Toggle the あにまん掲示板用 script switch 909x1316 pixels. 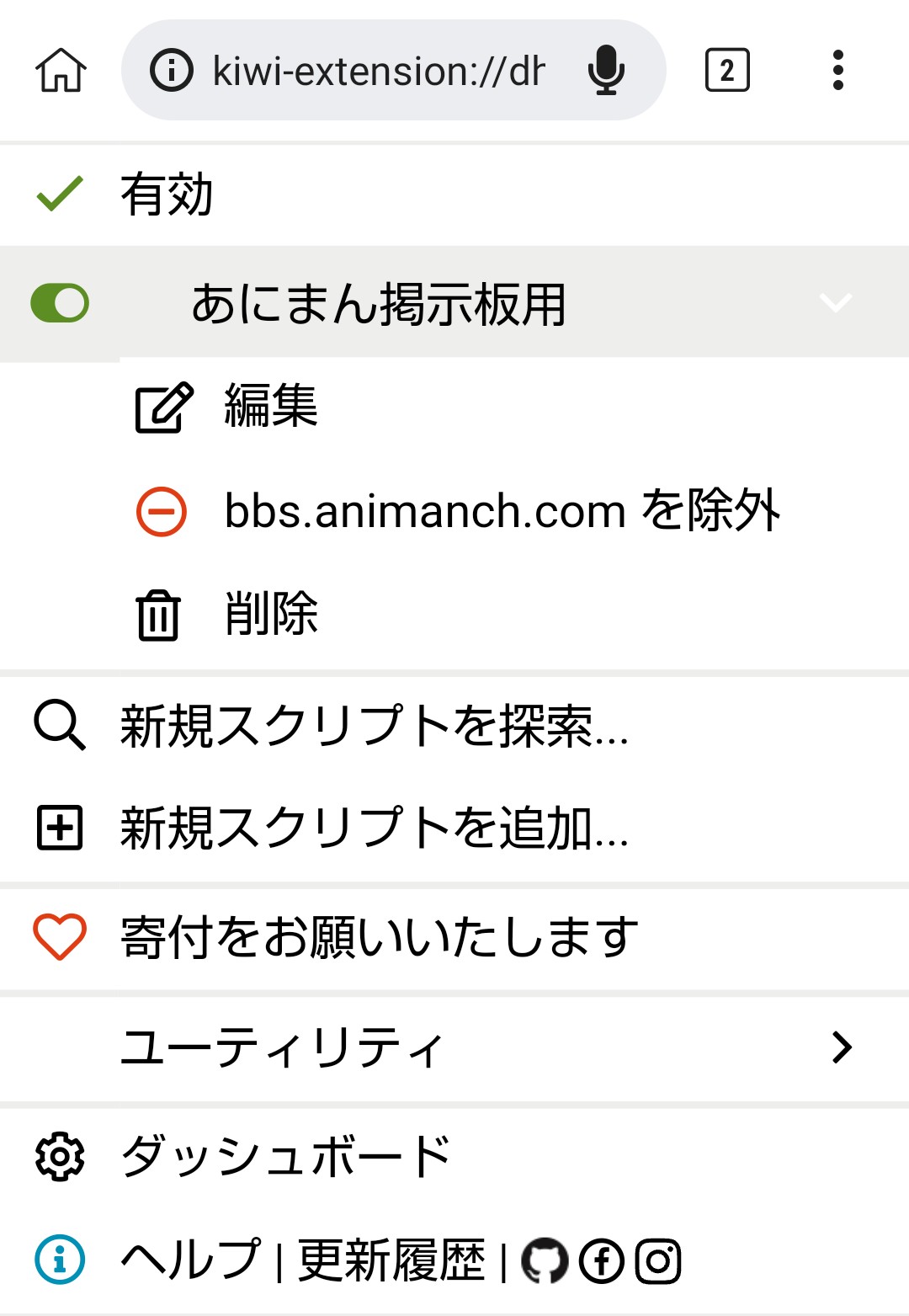pyautogui.click(x=60, y=303)
